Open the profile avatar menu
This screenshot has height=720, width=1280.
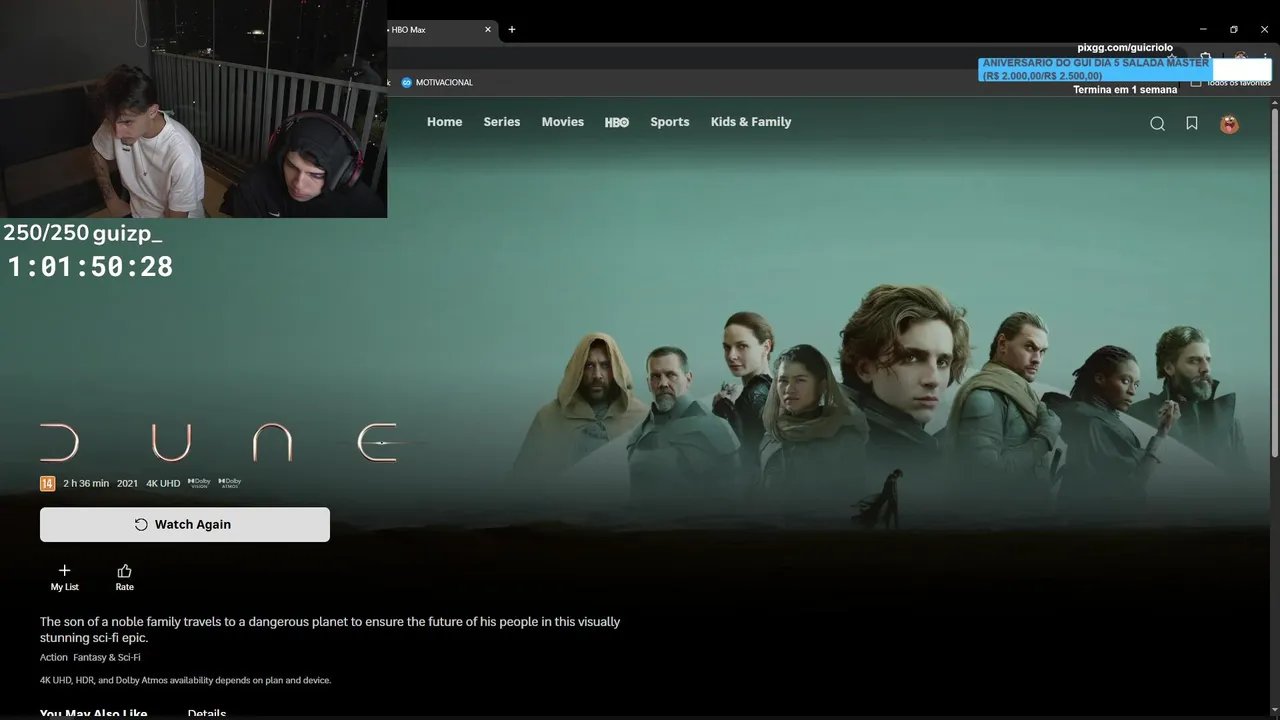(1229, 124)
